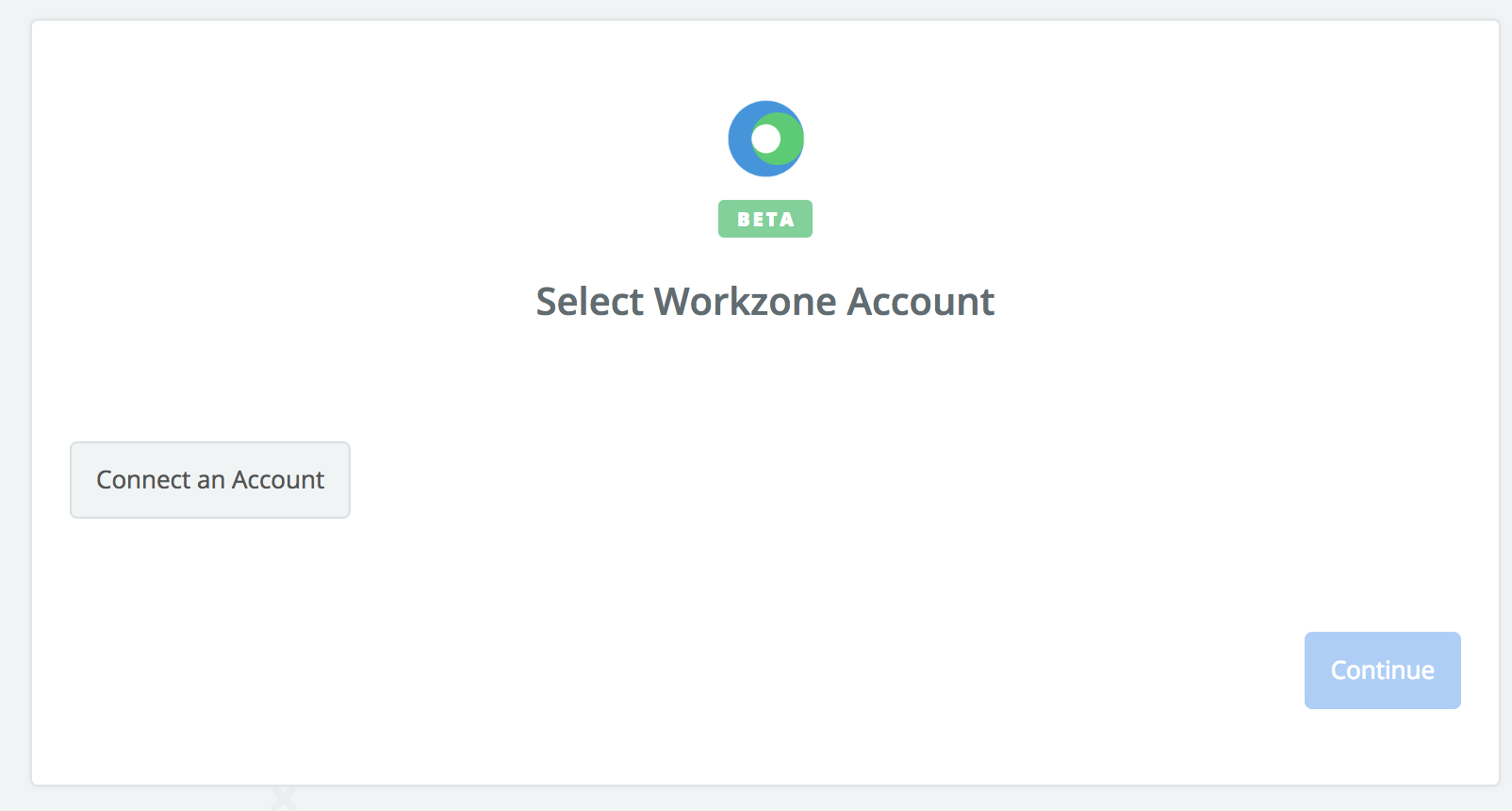Click the blue Continue button
Screen dimensions: 1512x811
1383,670
